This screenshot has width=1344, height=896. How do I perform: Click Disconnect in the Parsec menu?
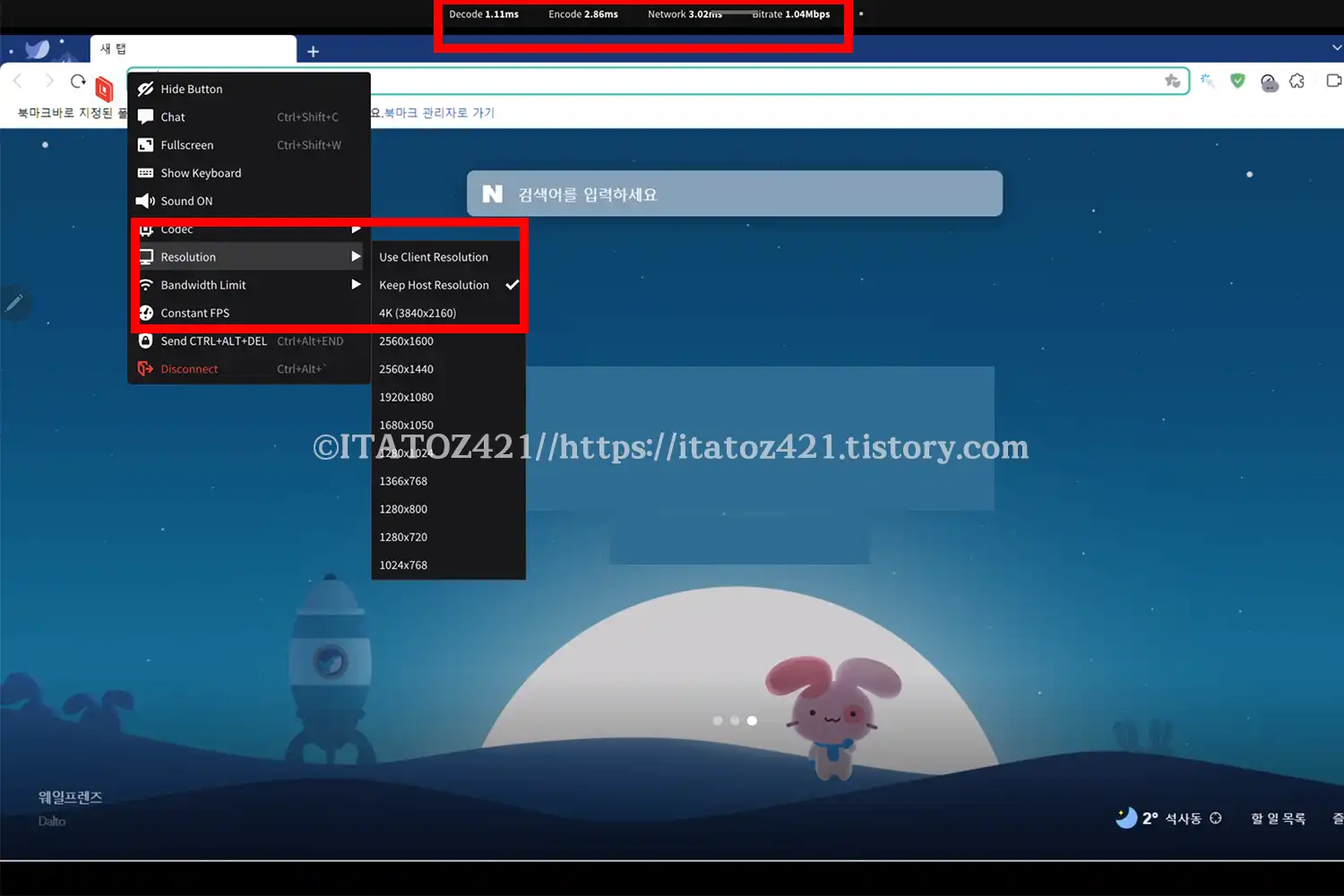pos(249,369)
